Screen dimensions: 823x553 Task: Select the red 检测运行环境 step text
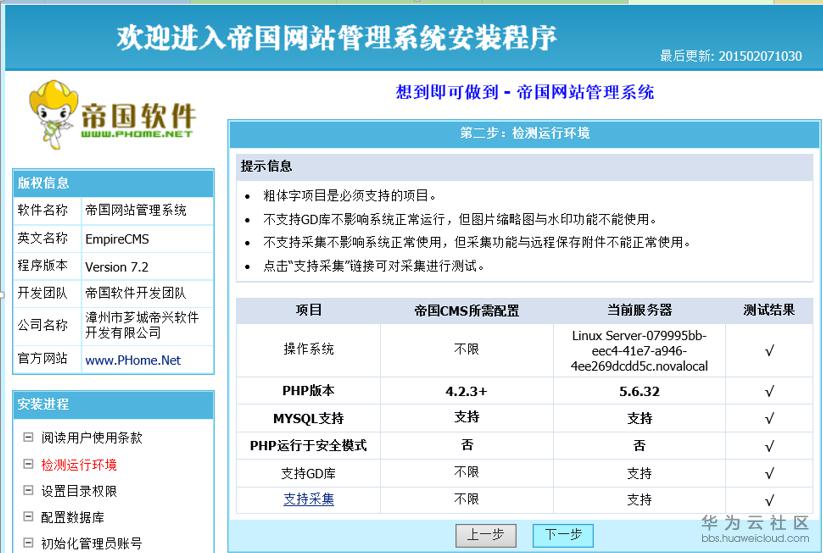coord(79,465)
